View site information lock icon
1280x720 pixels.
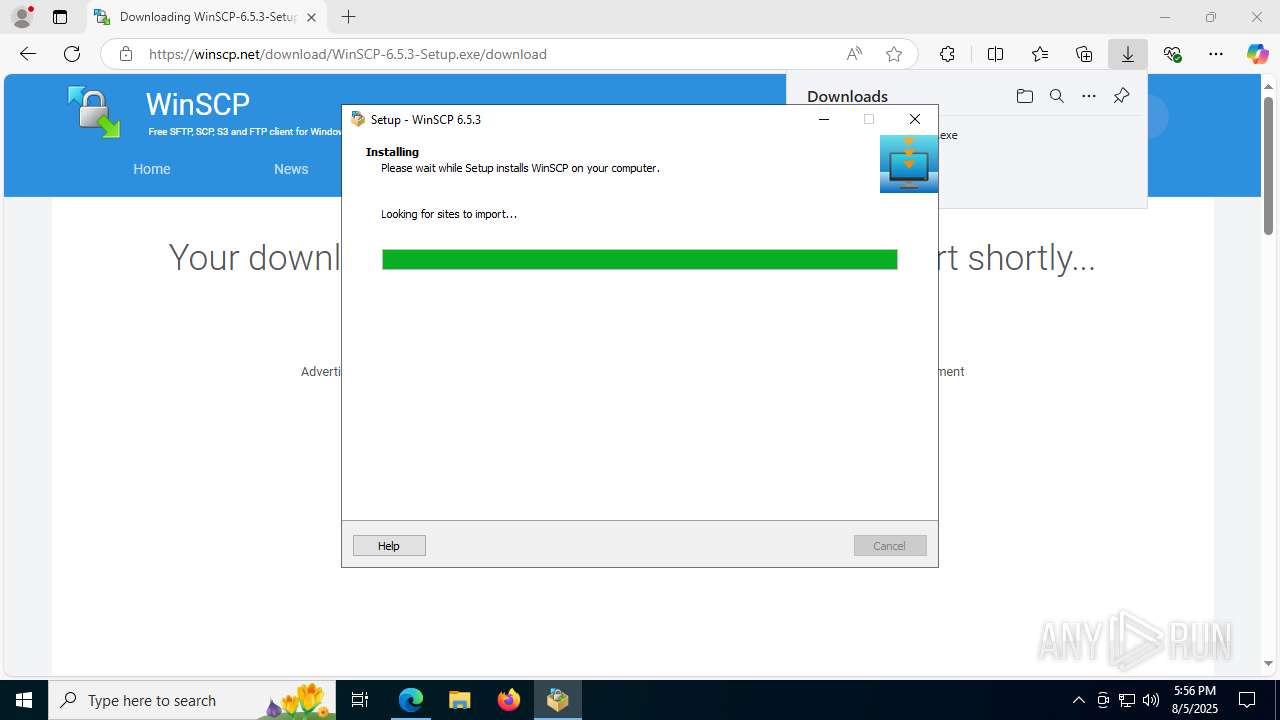125,54
